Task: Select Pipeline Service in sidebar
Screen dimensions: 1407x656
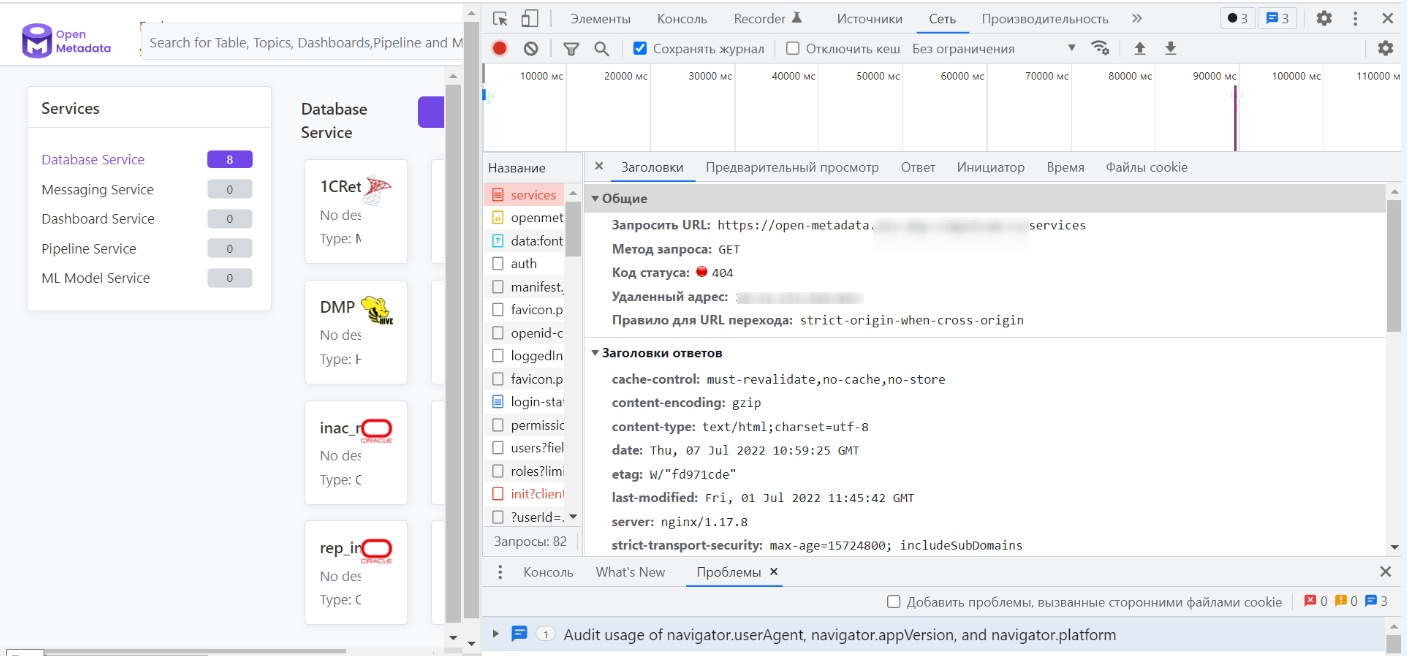Action: (x=89, y=248)
